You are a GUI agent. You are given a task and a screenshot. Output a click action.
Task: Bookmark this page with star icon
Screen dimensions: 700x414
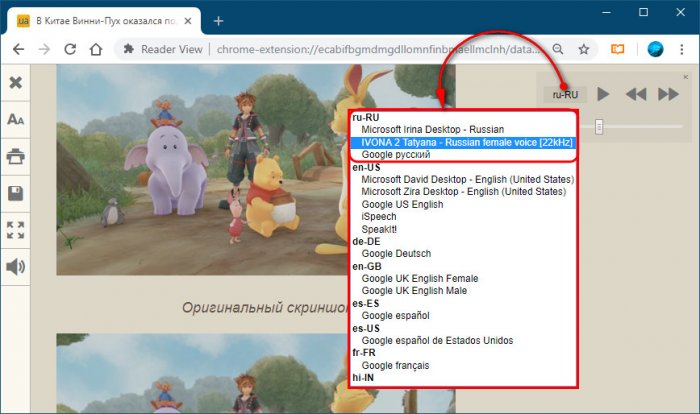[584, 48]
